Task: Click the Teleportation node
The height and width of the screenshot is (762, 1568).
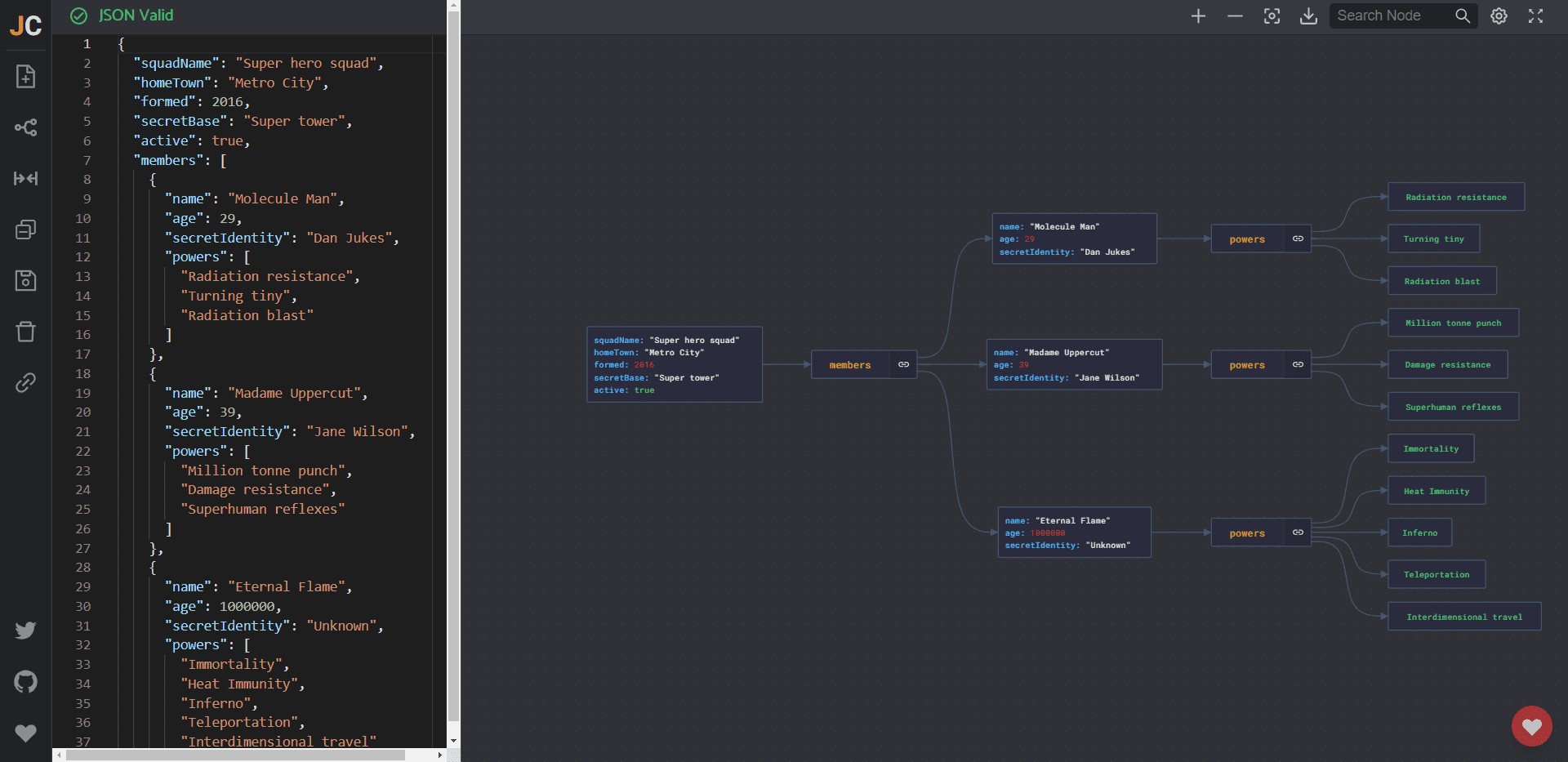Action: (x=1437, y=574)
